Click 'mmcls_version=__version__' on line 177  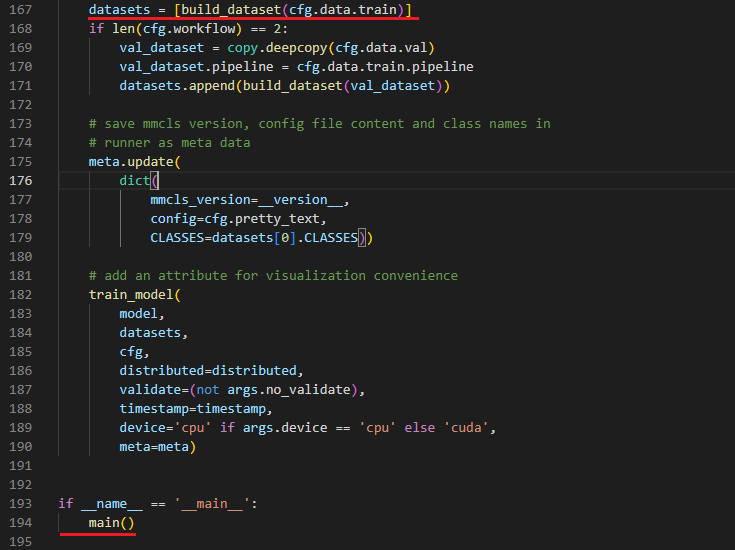tap(247, 200)
